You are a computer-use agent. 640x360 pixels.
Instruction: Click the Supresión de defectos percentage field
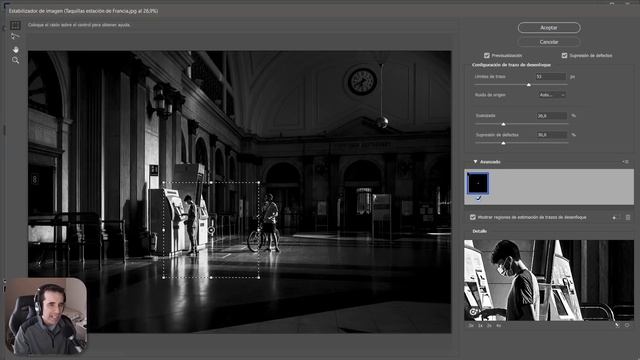(x=551, y=135)
